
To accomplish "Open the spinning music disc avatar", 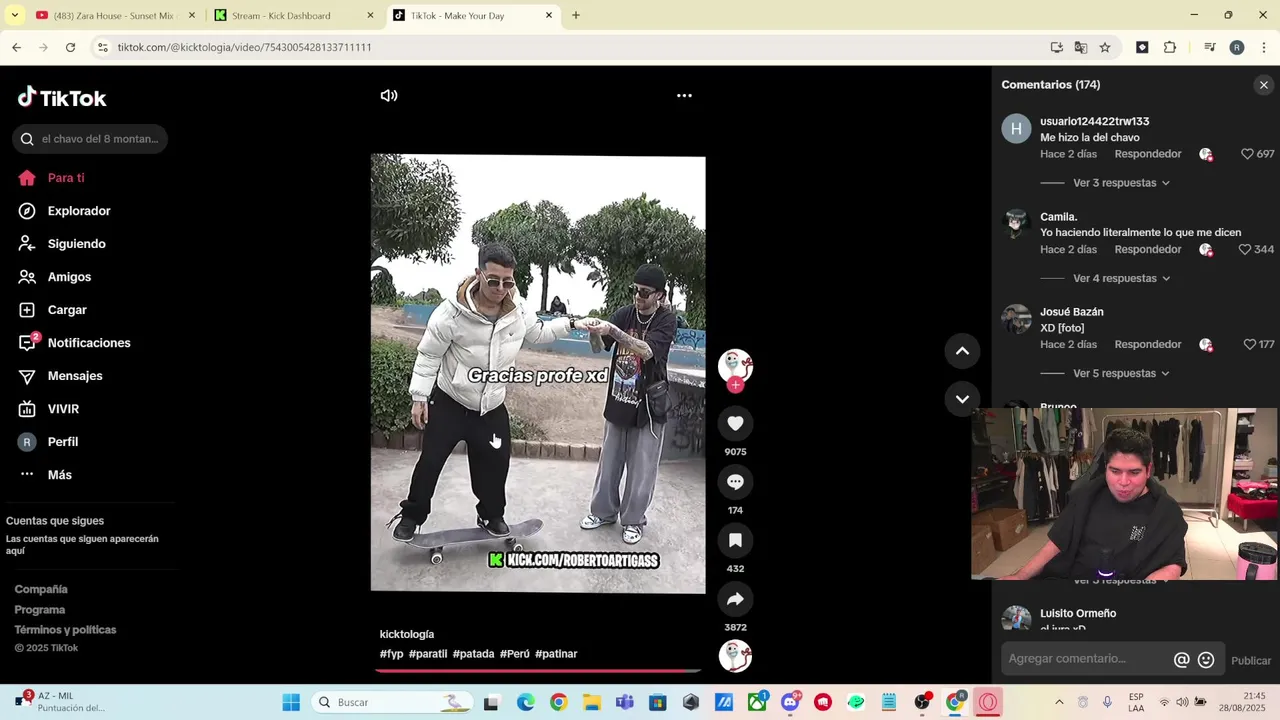I will [x=735, y=656].
